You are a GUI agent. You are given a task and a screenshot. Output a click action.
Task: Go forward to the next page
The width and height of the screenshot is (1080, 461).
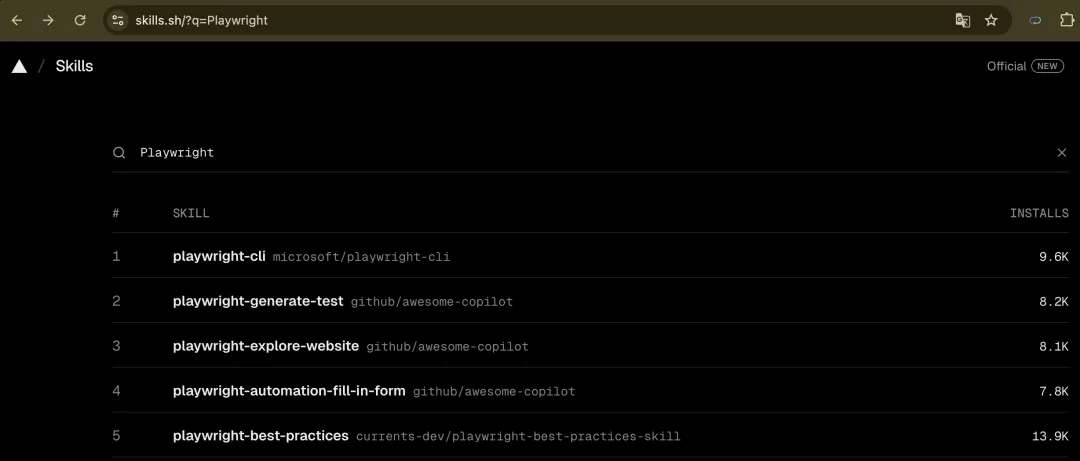pos(48,20)
